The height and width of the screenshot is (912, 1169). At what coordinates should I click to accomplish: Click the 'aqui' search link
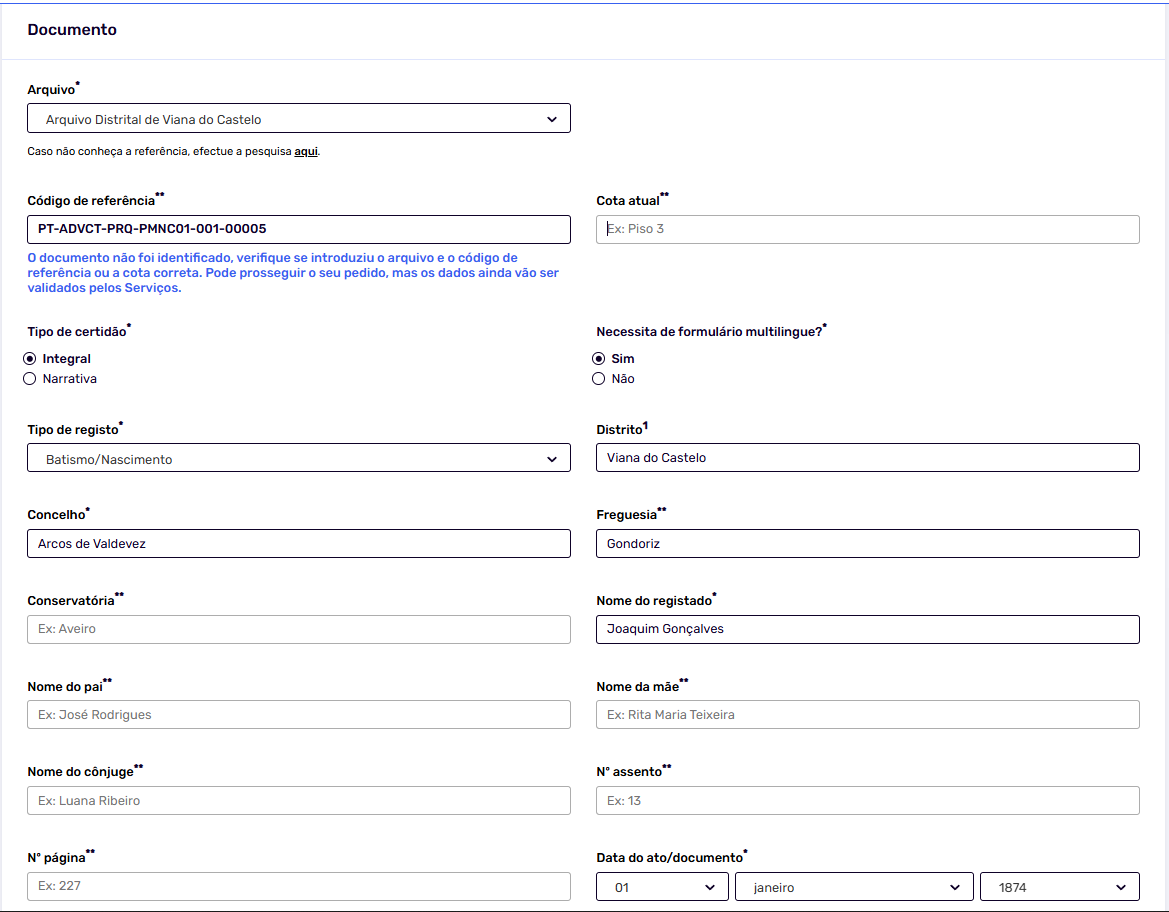pos(306,152)
